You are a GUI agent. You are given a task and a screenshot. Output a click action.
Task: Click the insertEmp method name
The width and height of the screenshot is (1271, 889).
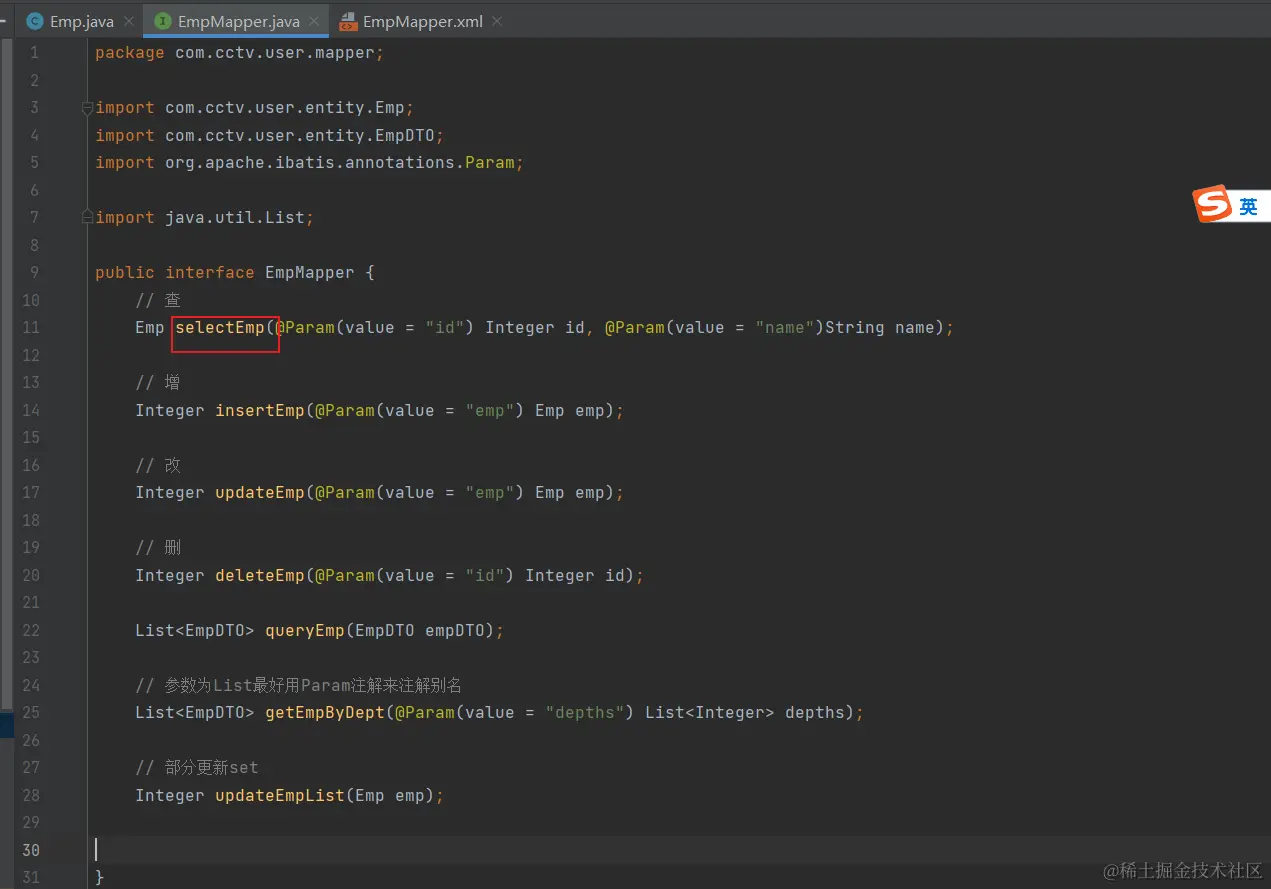(260, 410)
